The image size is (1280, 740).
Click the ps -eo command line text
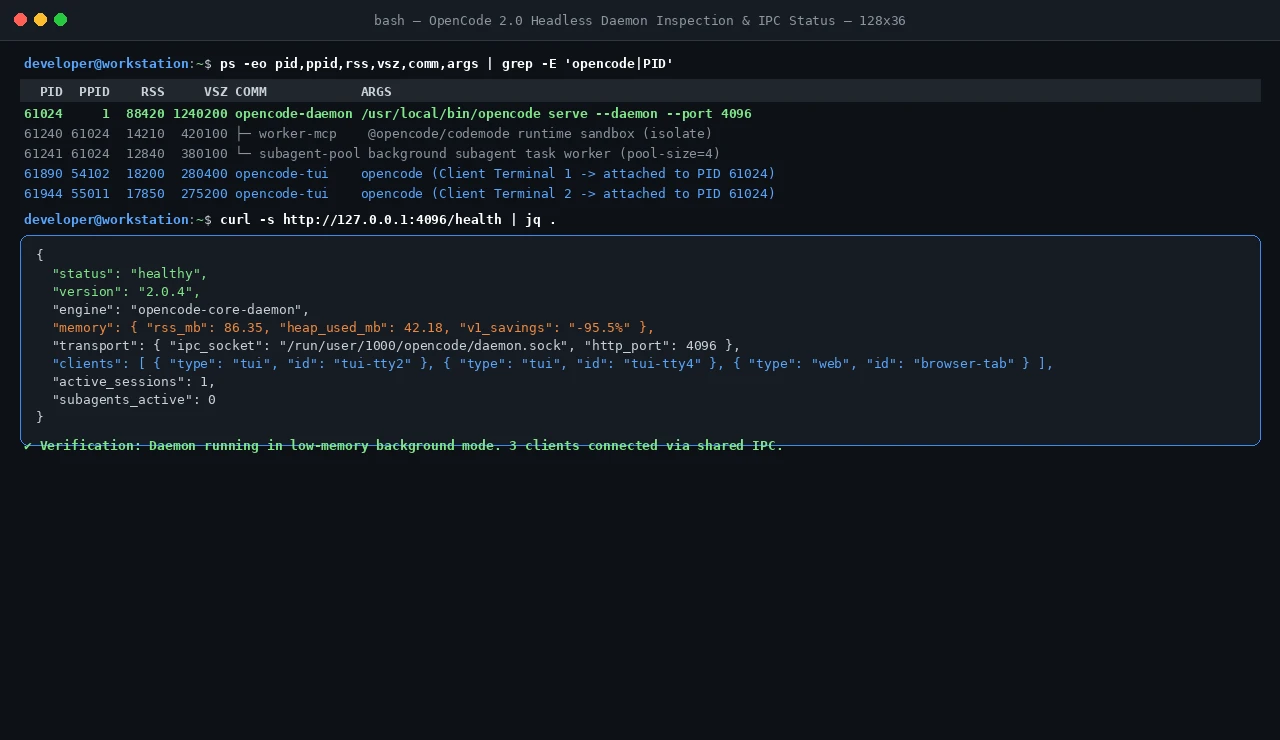tap(447, 64)
